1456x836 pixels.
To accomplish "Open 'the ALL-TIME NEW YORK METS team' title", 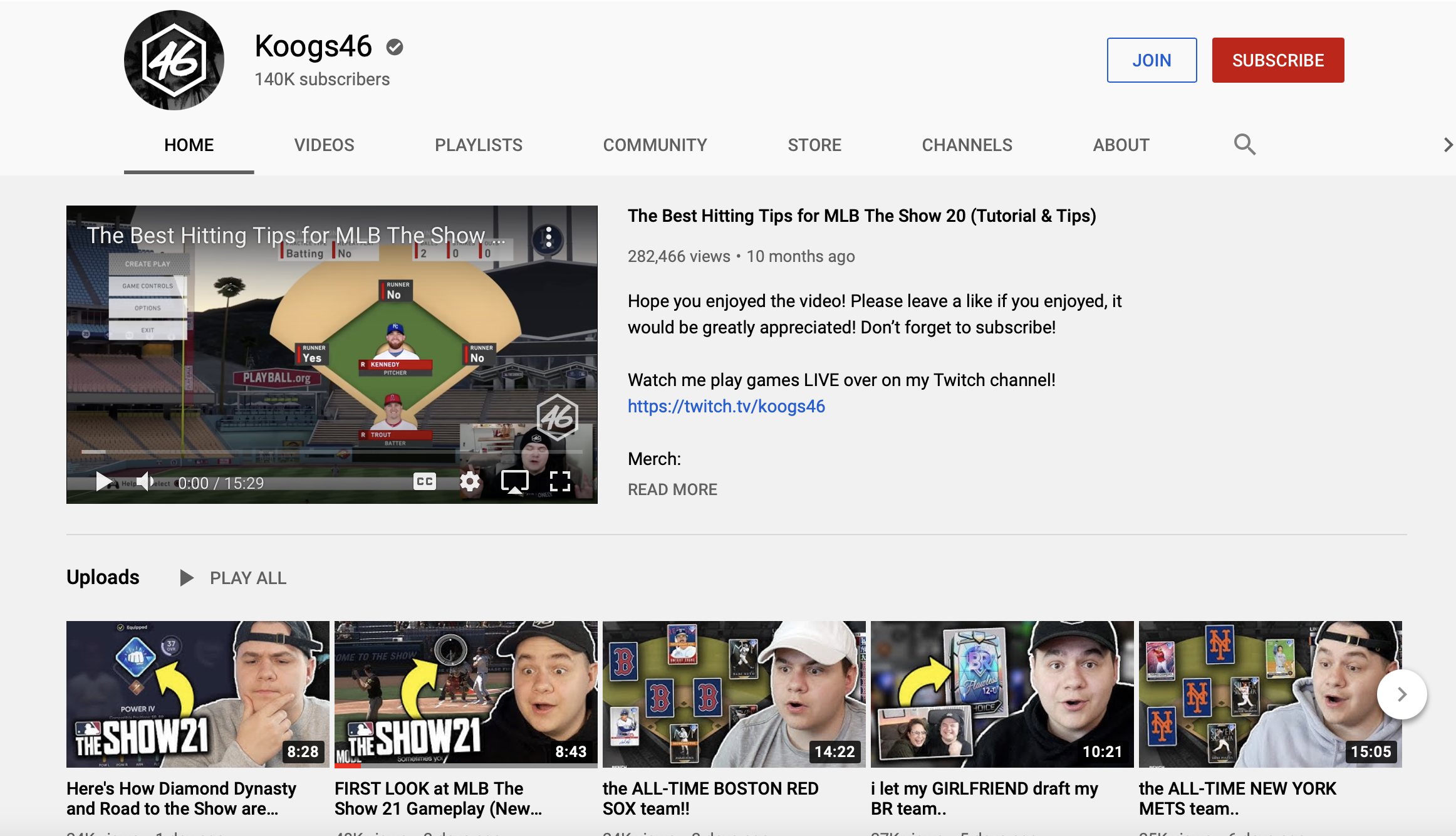I will tap(1238, 798).
